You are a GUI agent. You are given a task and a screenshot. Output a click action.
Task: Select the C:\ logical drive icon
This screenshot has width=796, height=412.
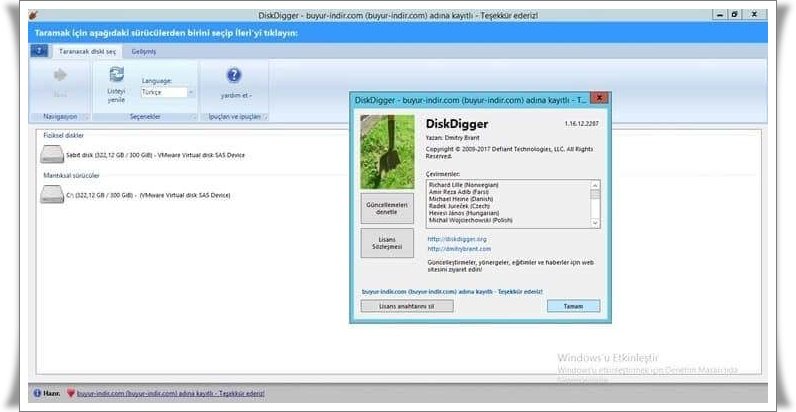tap(52, 194)
